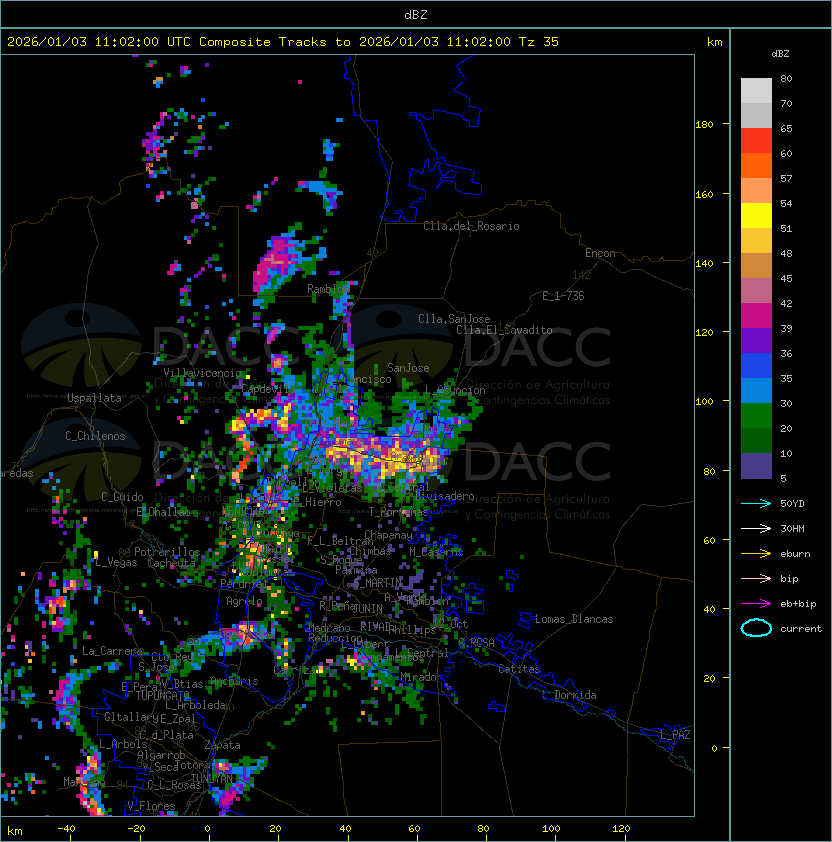Click the yellow eburn arrow in legend

click(x=756, y=554)
